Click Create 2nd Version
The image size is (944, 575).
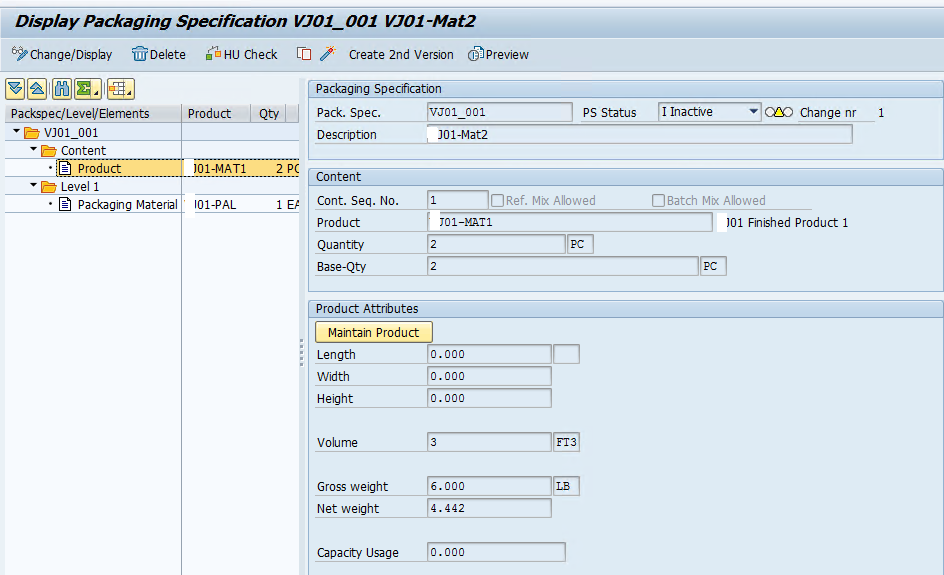click(x=401, y=54)
